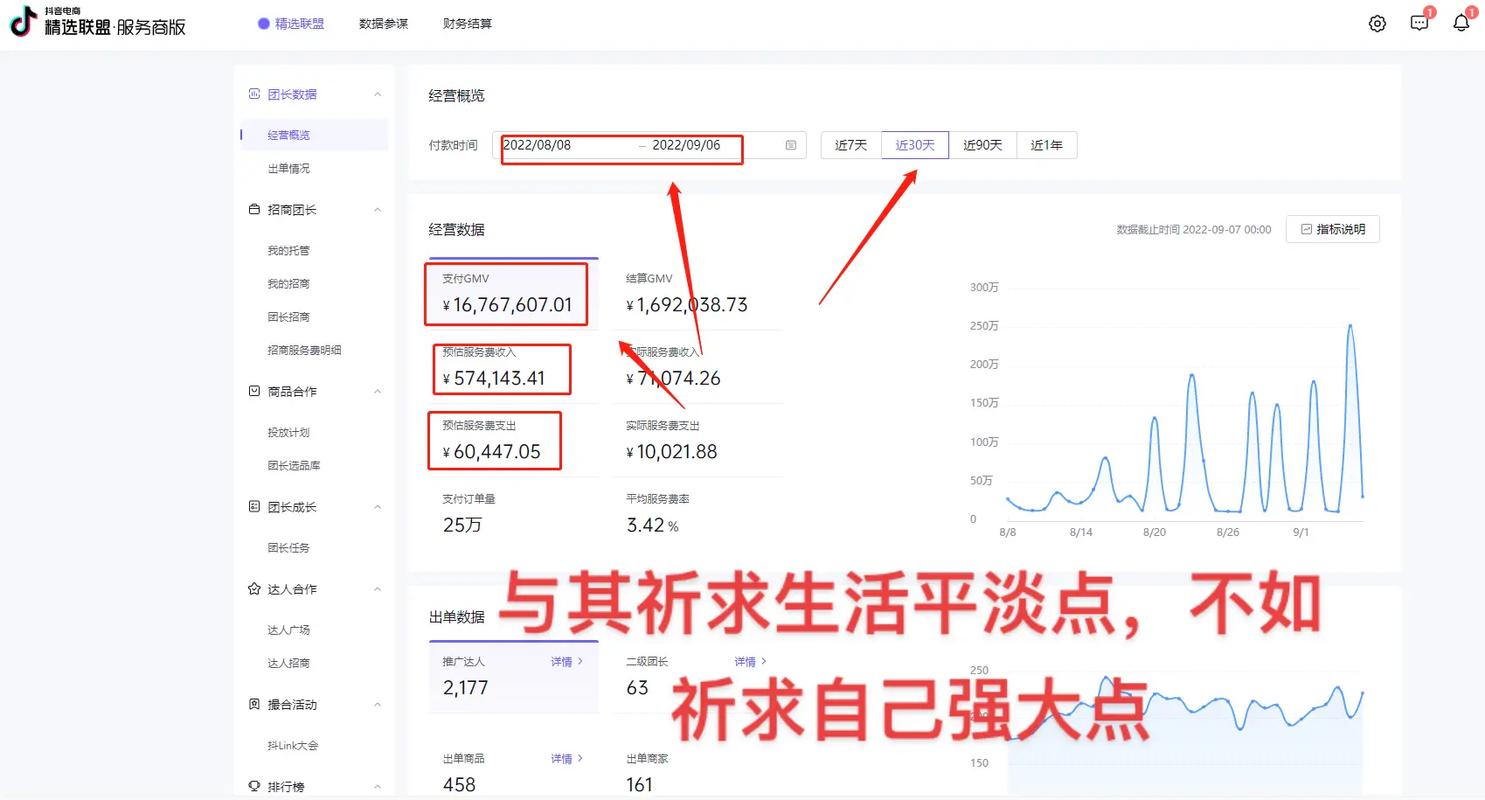Collapse the 达人合作 section chevron
Screen dimensions: 1485x800
click(x=377, y=589)
